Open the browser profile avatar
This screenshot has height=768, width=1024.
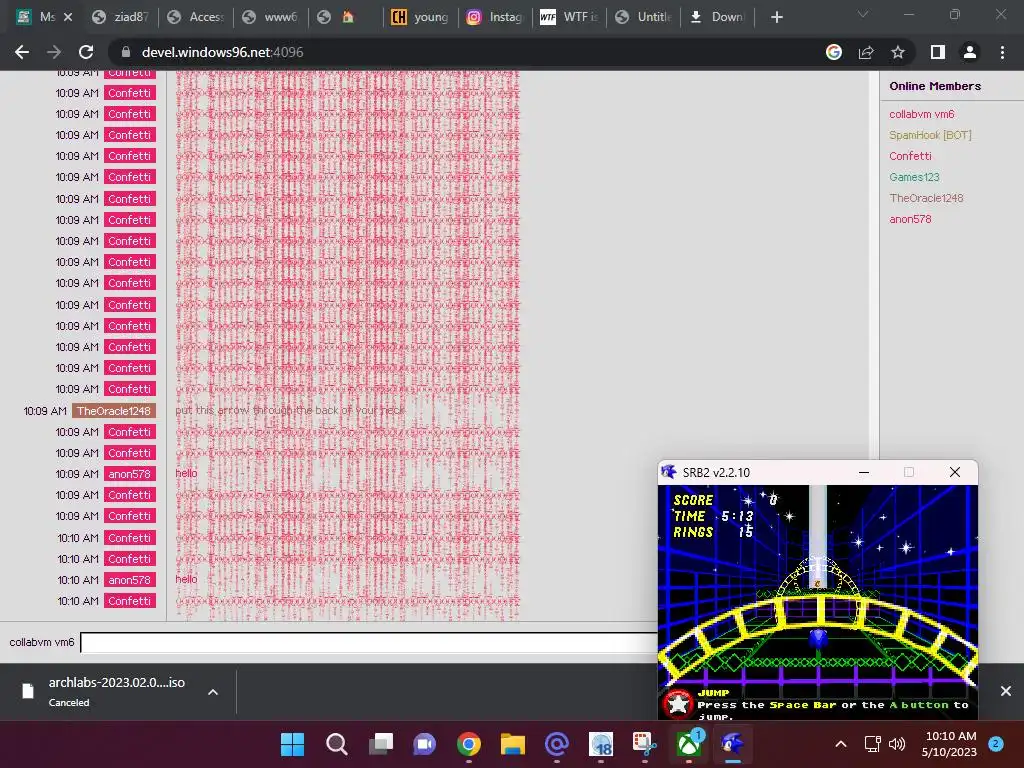970,52
